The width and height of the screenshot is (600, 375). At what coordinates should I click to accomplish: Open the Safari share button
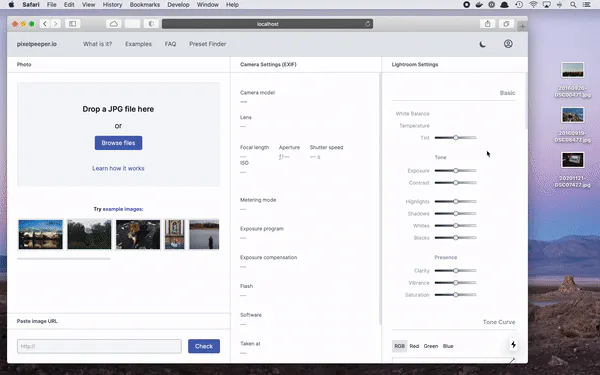tap(488, 24)
